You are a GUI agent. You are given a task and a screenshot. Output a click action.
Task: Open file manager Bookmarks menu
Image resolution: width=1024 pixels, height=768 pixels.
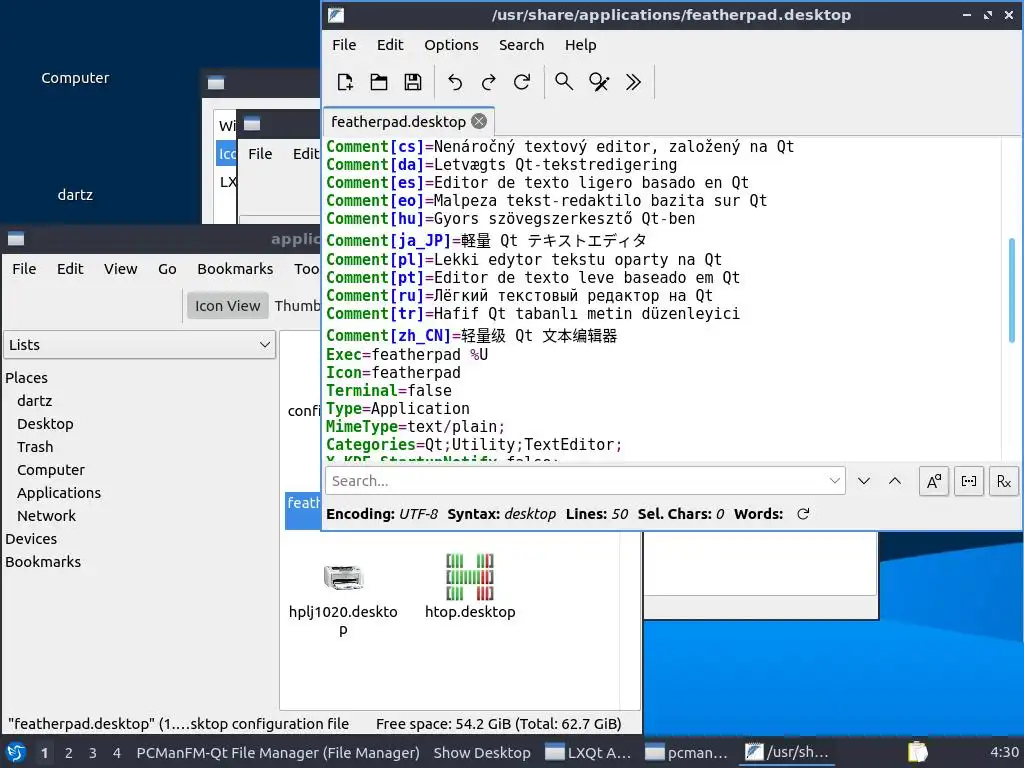235,269
